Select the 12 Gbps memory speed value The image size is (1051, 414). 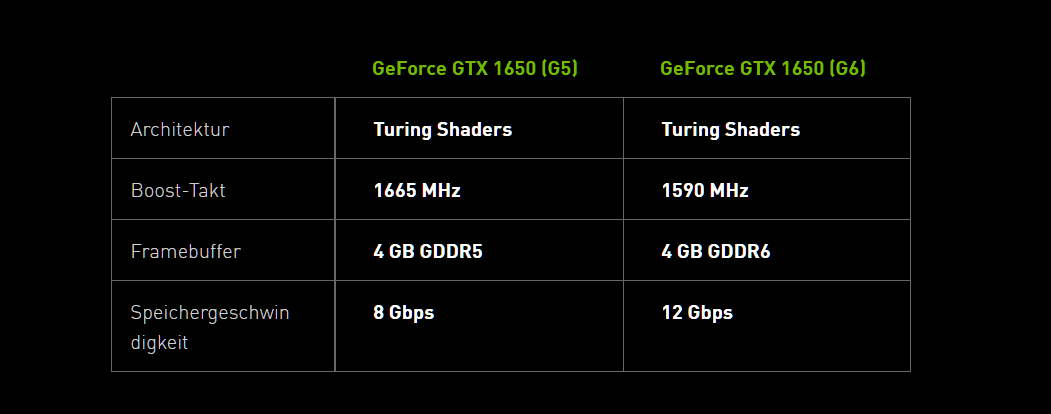coord(697,312)
